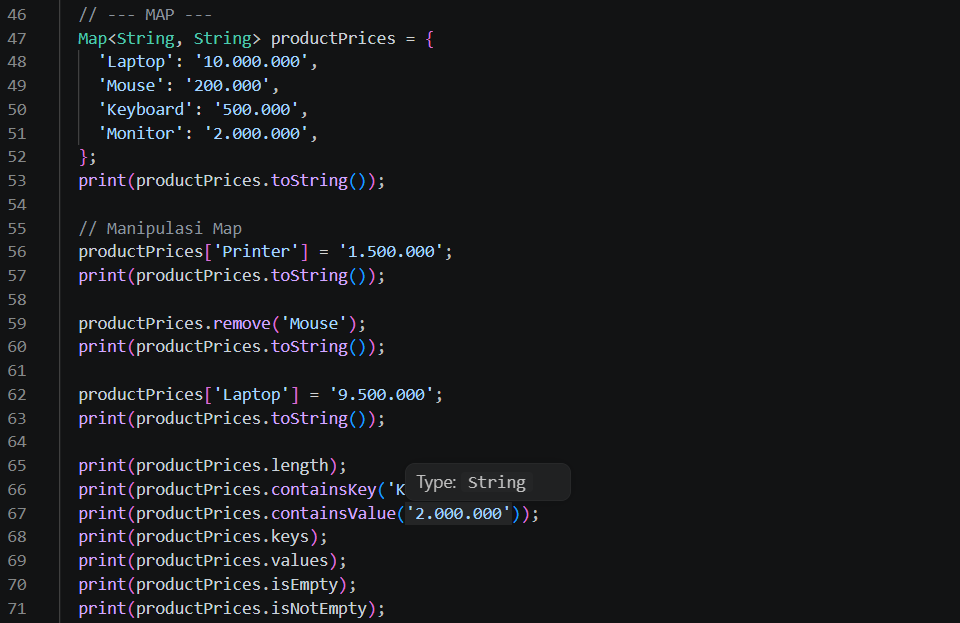Click the isNotEmpty property
Image resolution: width=960 pixels, height=623 pixels.
pyautogui.click(x=318, y=608)
